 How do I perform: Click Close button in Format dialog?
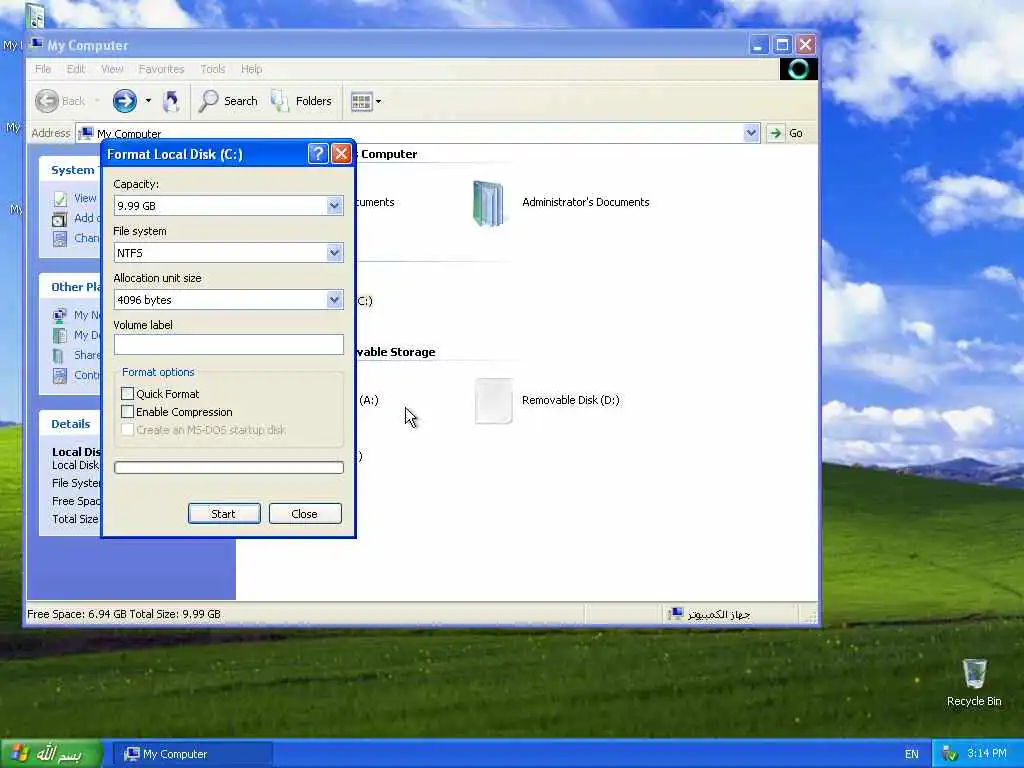[305, 514]
